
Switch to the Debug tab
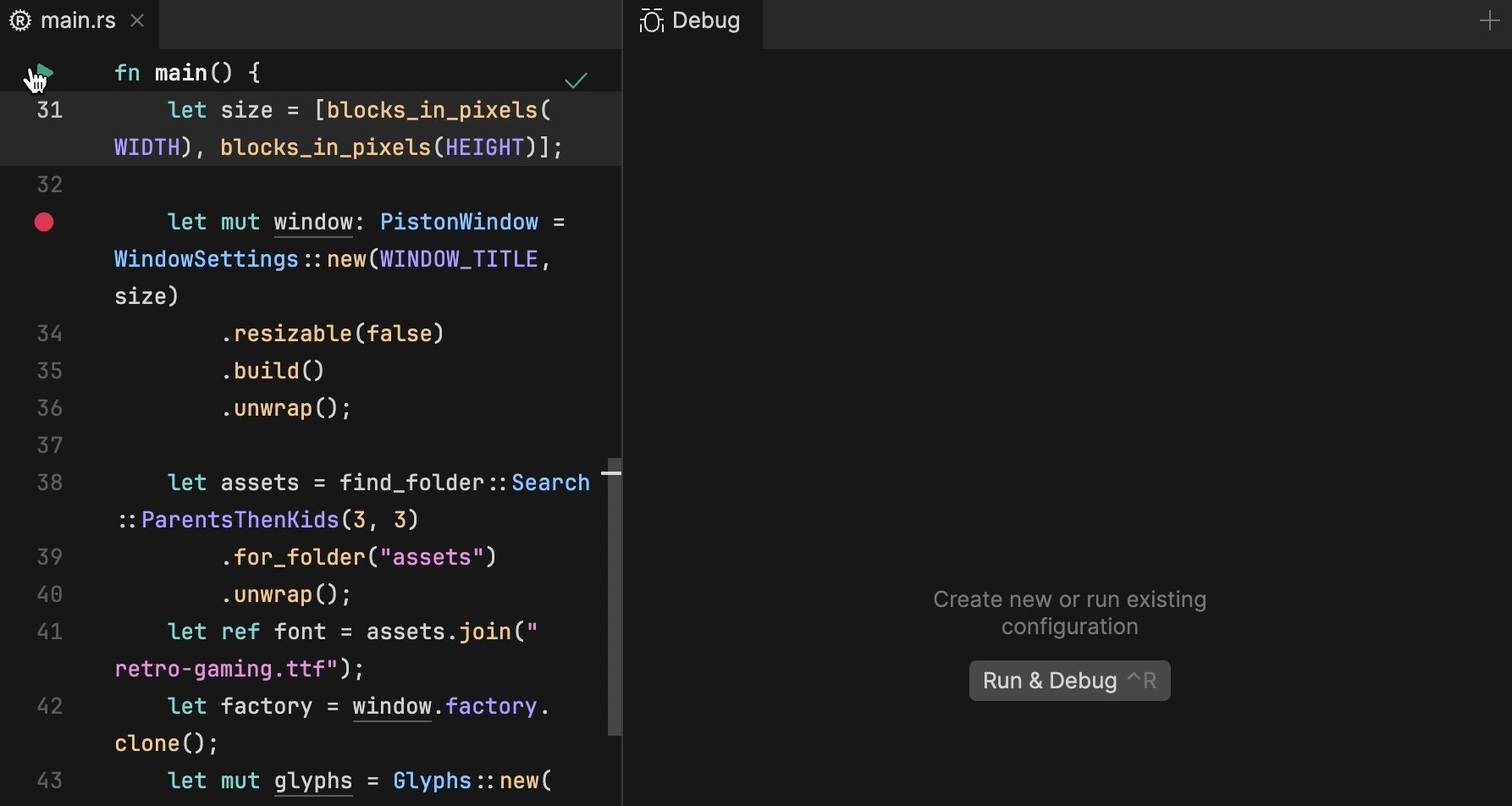click(706, 20)
